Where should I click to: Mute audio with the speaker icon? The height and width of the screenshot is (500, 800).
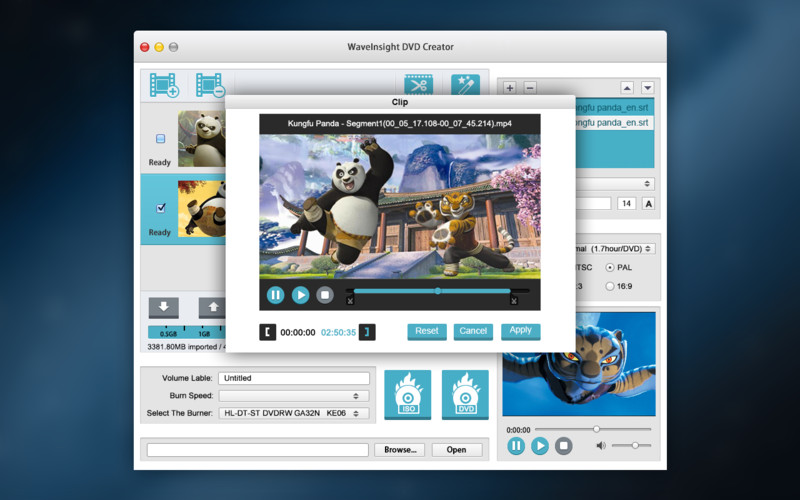pos(601,445)
